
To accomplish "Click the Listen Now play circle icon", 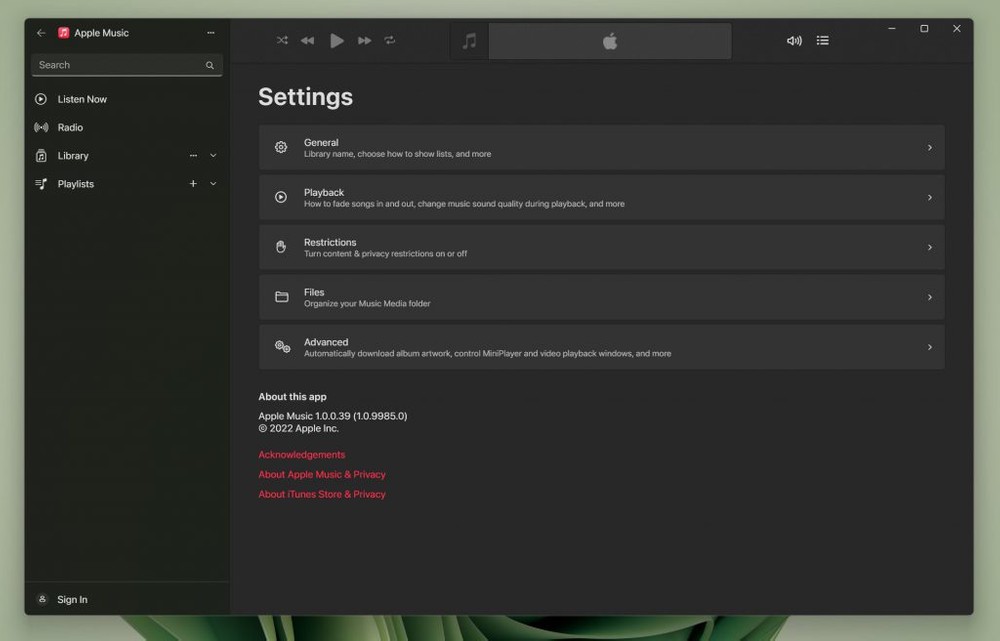I will point(41,99).
